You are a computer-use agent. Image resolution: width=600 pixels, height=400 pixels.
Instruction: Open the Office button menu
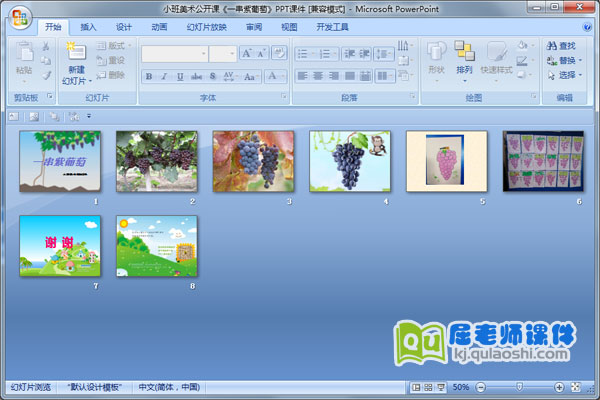[x=20, y=18]
